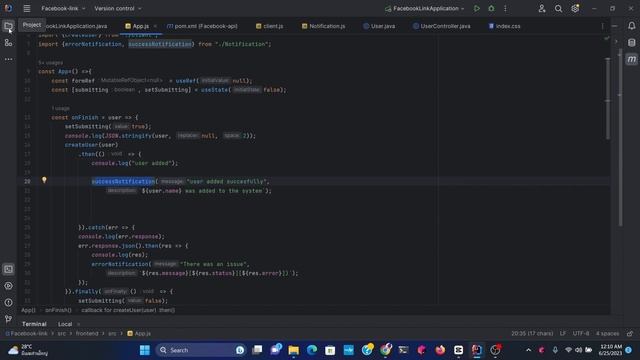Click caret position 20:35 in status bar

click(x=532, y=333)
